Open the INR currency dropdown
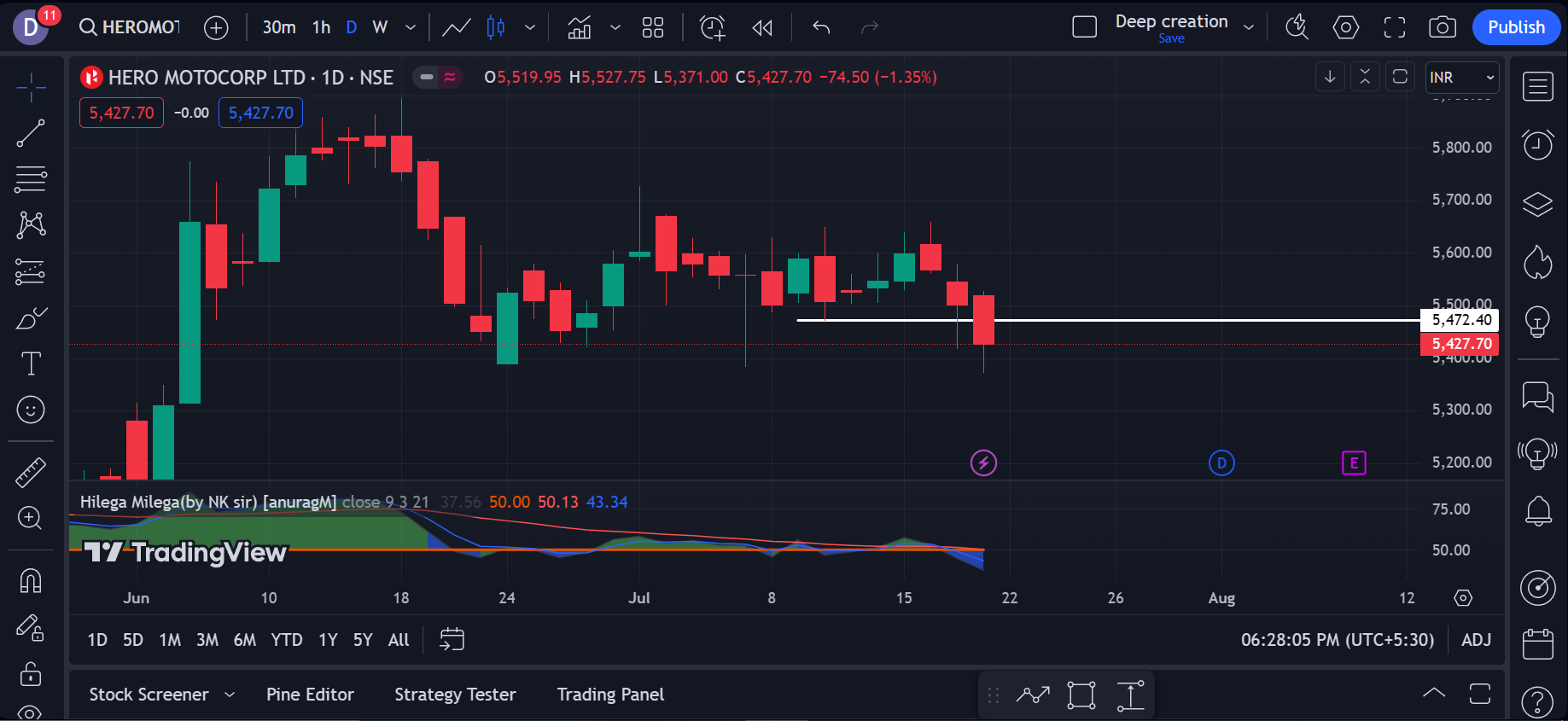This screenshot has width=1568, height=721. (1462, 78)
